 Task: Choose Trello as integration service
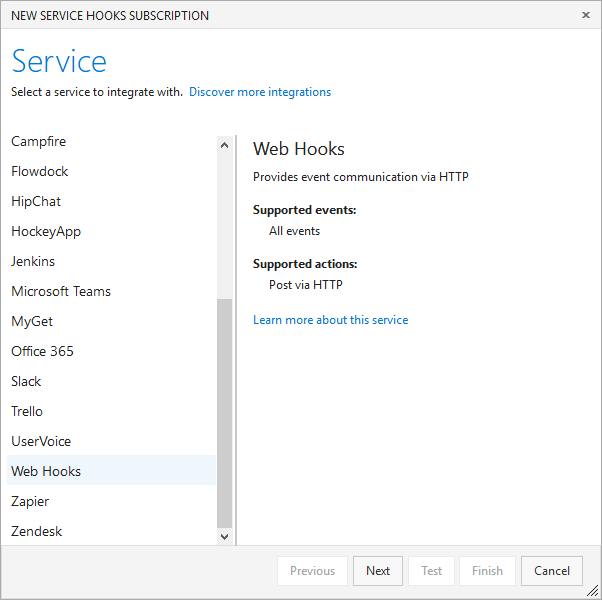(x=27, y=412)
